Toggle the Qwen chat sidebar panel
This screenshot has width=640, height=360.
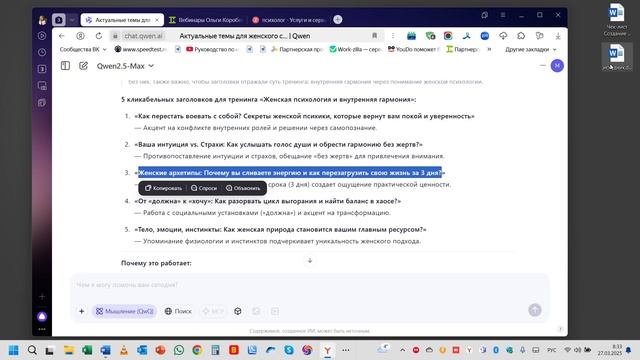(65, 66)
